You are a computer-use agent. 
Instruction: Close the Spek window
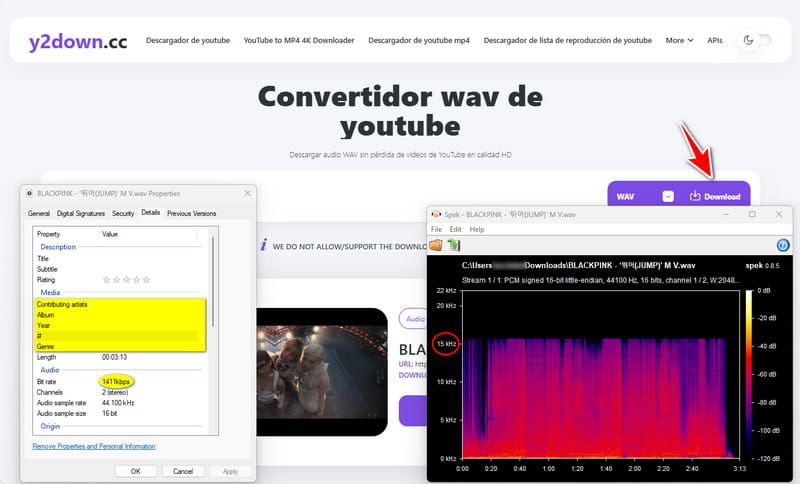[x=779, y=215]
